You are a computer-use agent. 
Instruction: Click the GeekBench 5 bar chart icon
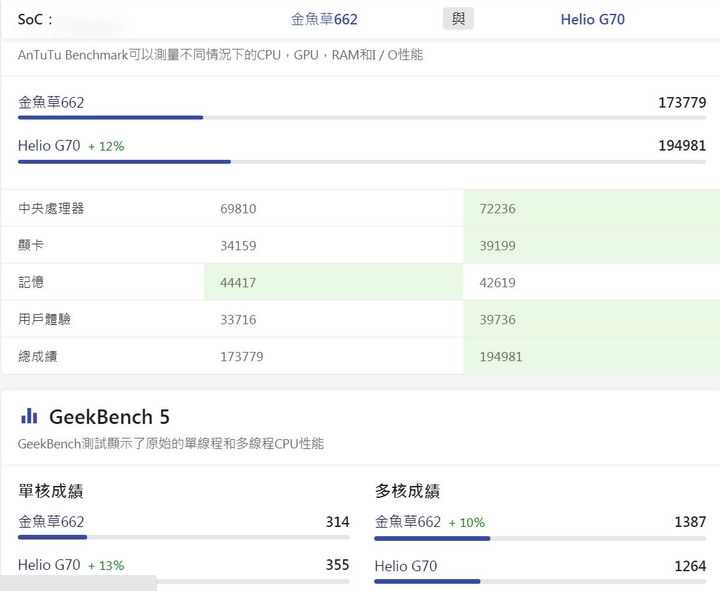point(29,416)
